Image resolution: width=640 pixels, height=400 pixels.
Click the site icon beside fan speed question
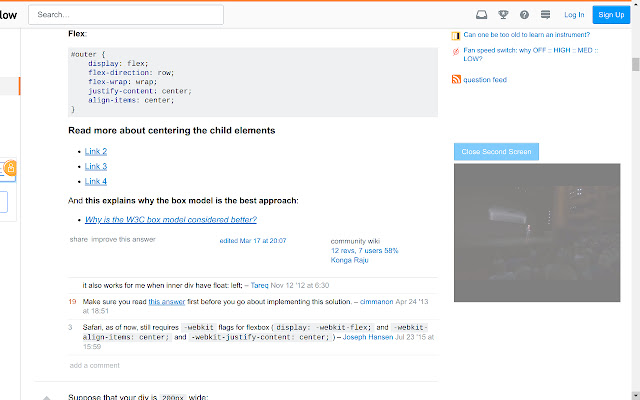click(x=456, y=51)
